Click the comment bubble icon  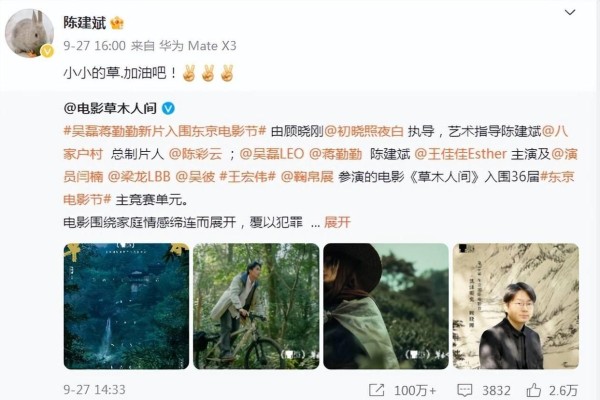465,390
